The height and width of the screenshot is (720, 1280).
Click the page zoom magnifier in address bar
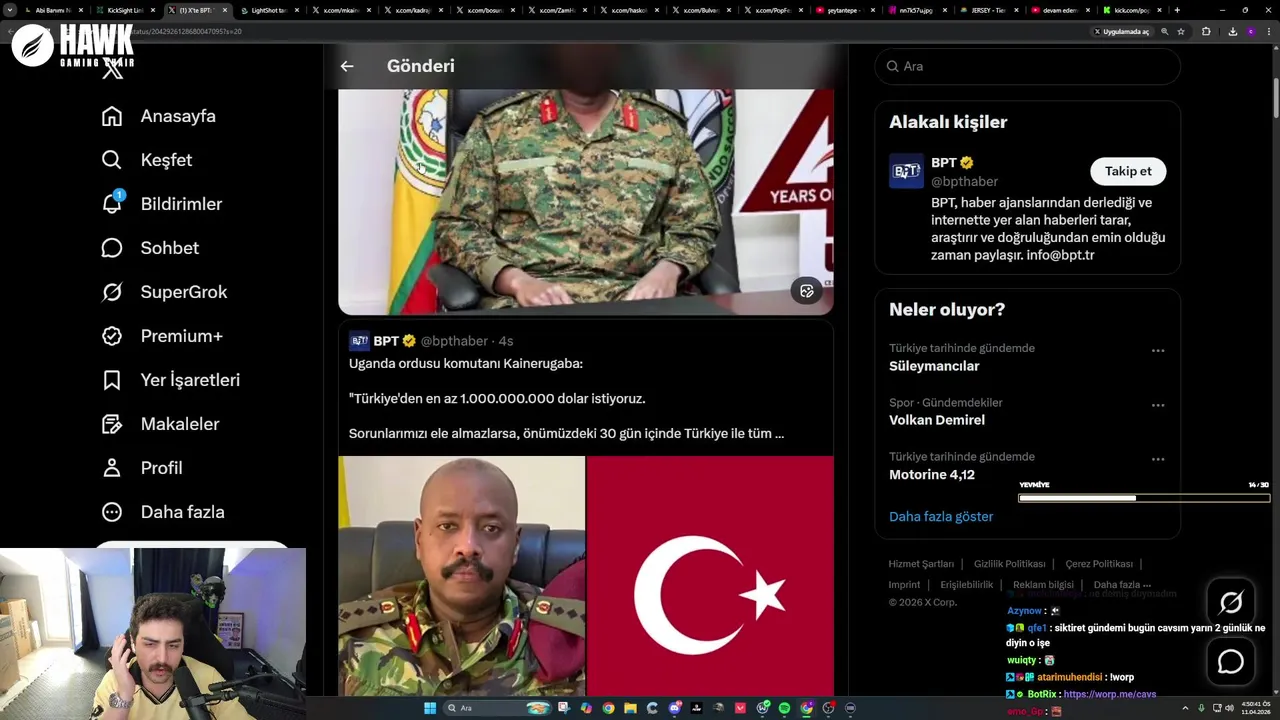click(1165, 31)
